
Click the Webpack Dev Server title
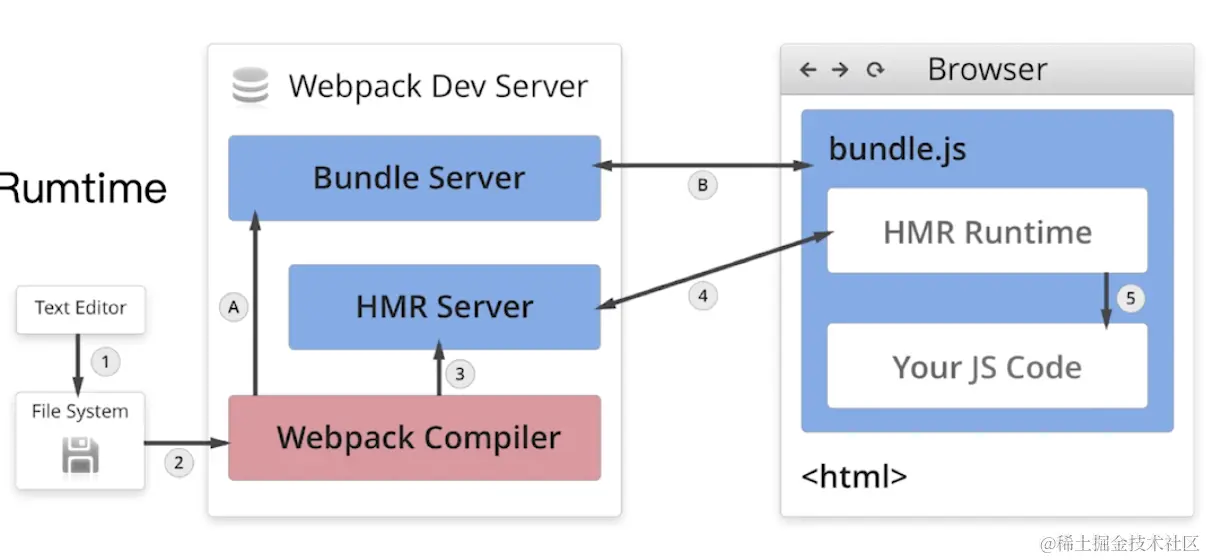click(438, 86)
